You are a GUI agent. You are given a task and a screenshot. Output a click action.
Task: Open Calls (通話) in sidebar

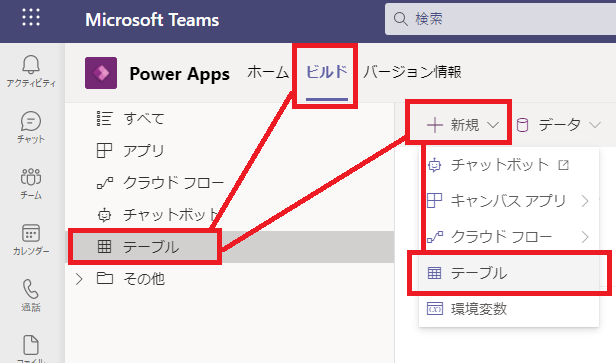click(x=31, y=295)
